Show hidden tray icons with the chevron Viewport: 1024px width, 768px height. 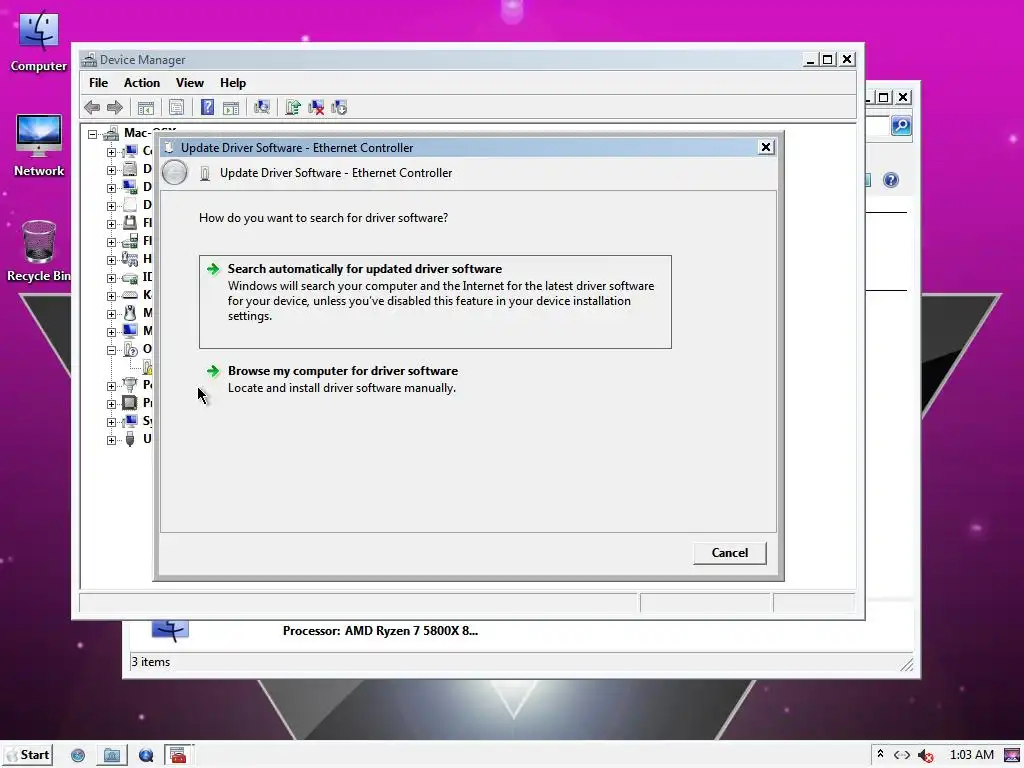tap(880, 754)
